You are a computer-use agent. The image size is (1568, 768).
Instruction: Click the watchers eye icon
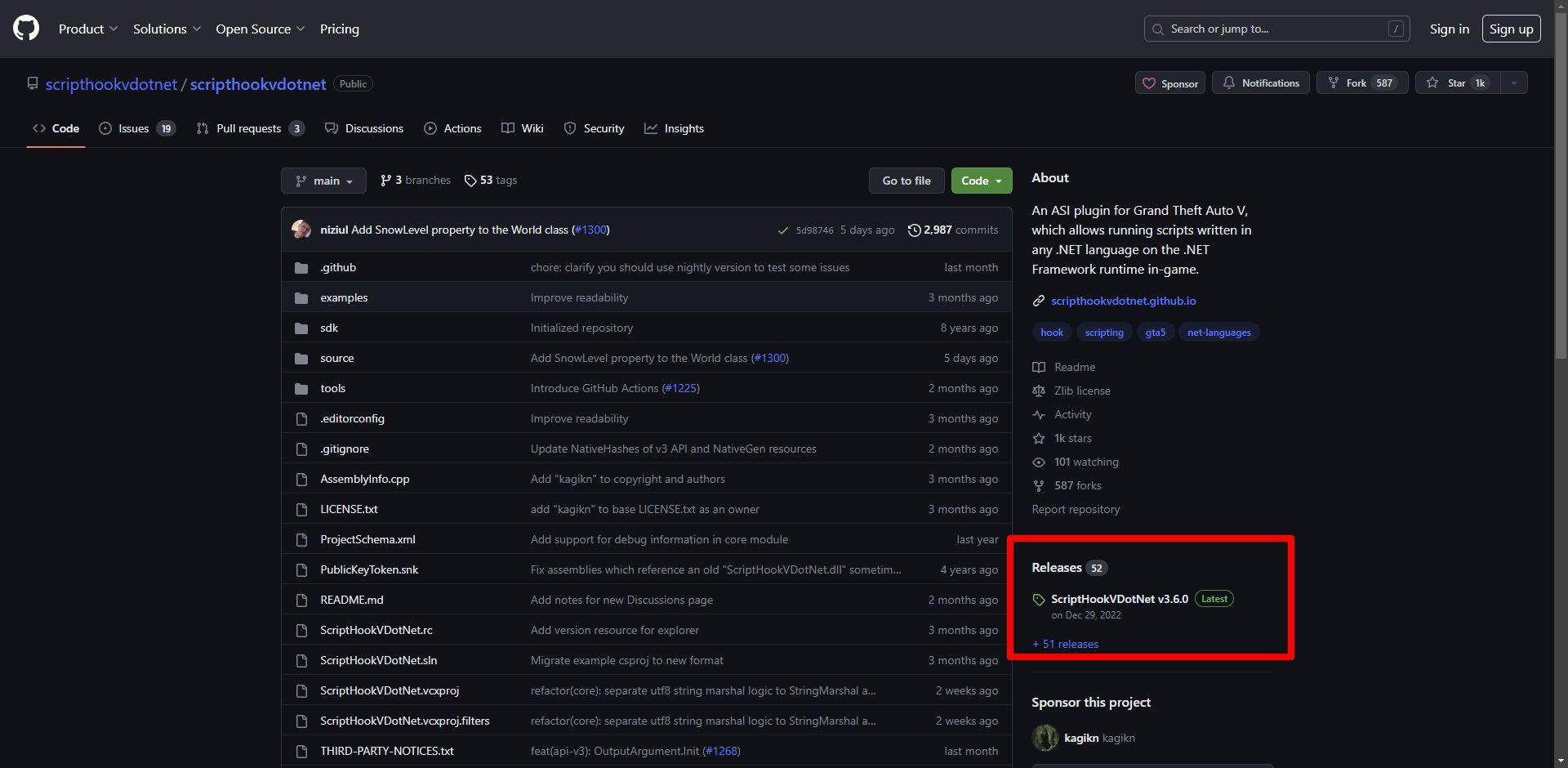(x=1039, y=462)
